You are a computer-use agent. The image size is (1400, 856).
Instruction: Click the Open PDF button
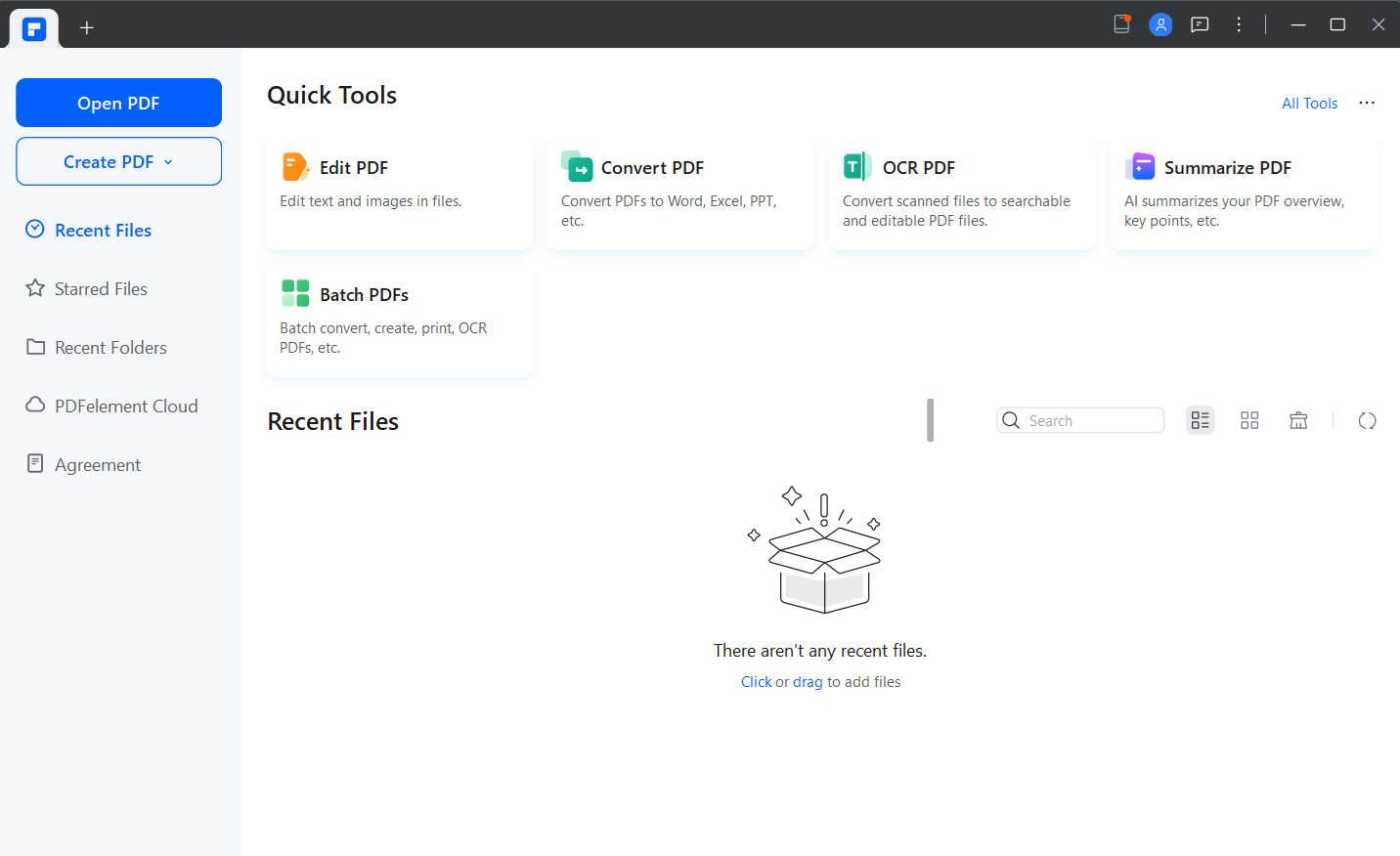118,103
